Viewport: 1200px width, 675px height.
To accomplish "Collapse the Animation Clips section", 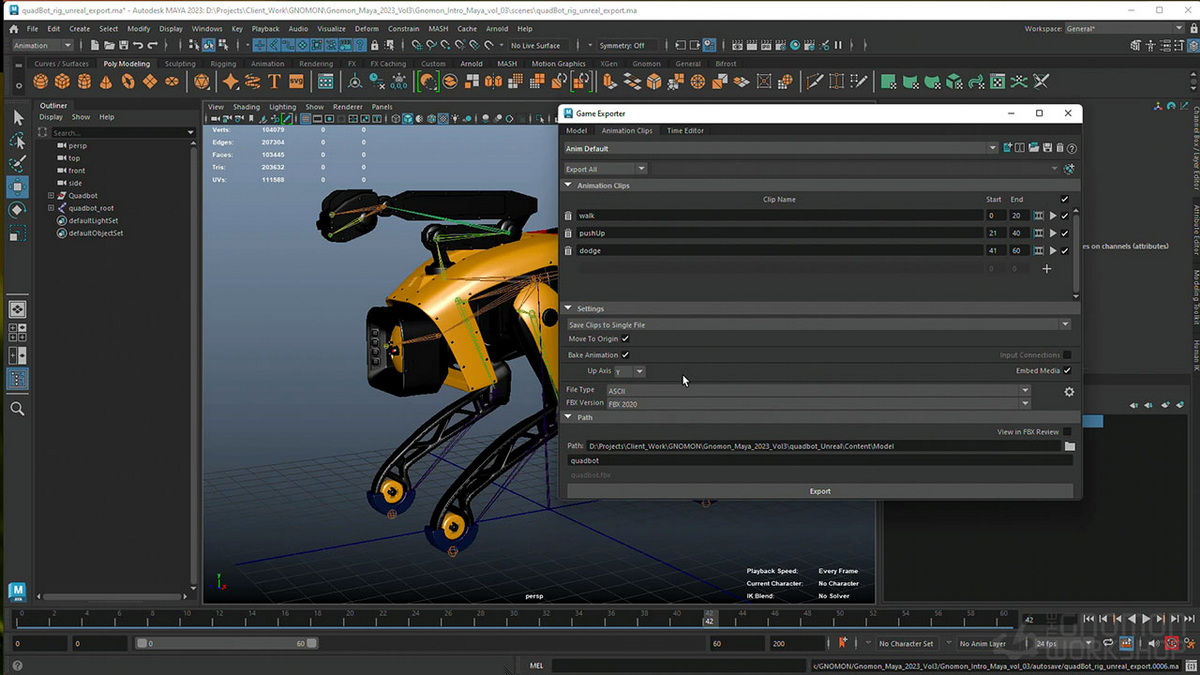I will tap(569, 185).
